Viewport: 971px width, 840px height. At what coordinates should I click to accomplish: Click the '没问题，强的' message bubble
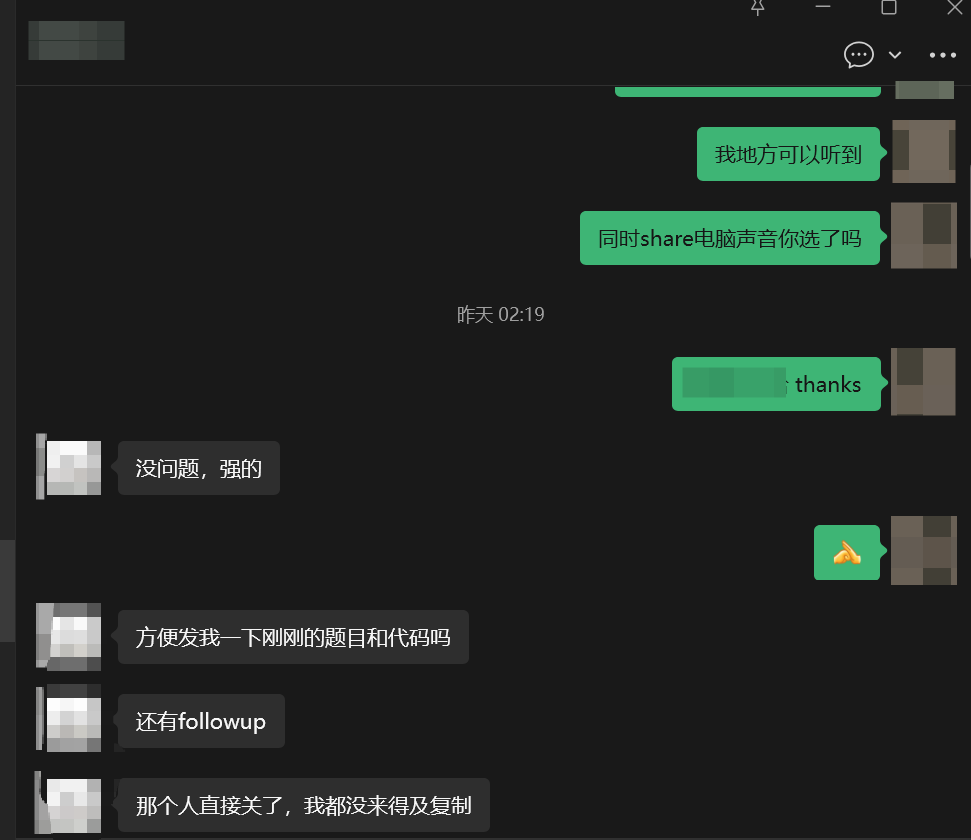click(x=199, y=468)
